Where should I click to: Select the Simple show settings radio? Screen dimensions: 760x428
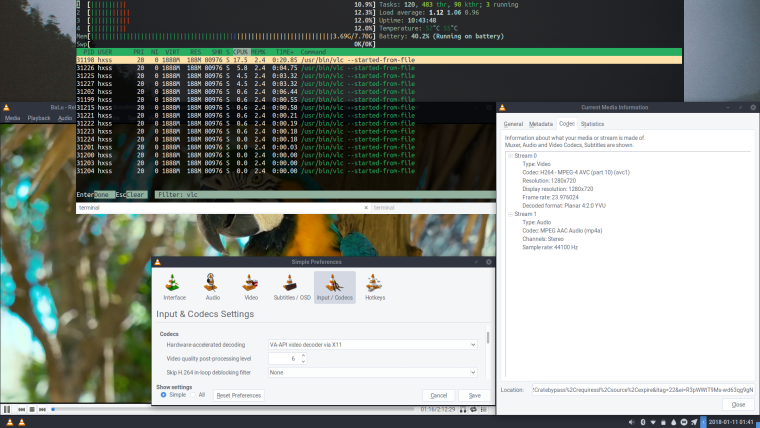tap(163, 395)
